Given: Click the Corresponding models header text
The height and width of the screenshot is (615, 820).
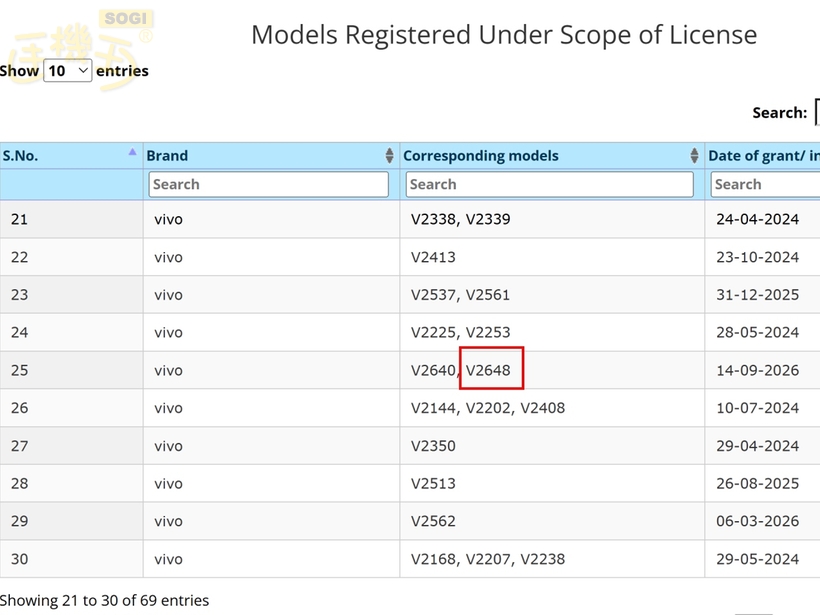Looking at the screenshot, I should pyautogui.click(x=481, y=156).
